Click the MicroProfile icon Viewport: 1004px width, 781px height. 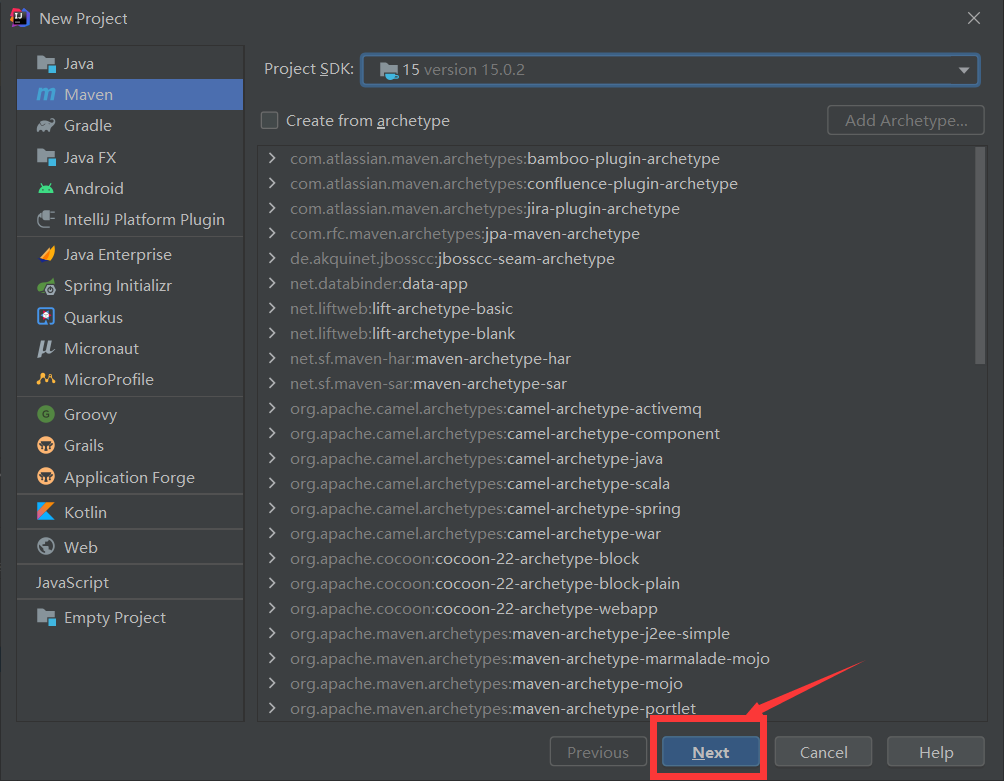point(46,379)
